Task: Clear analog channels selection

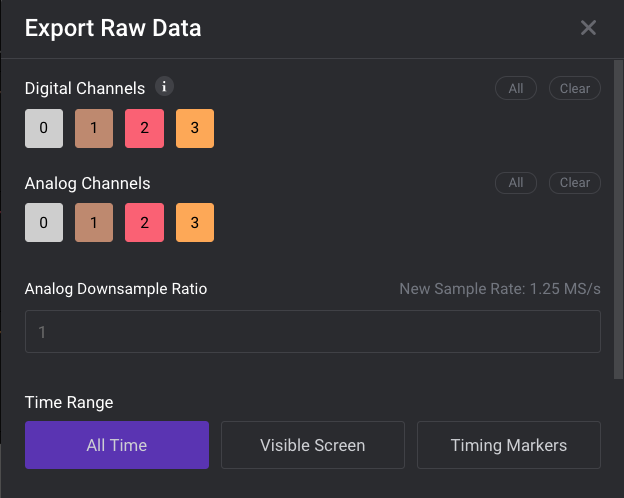Action: pos(575,183)
